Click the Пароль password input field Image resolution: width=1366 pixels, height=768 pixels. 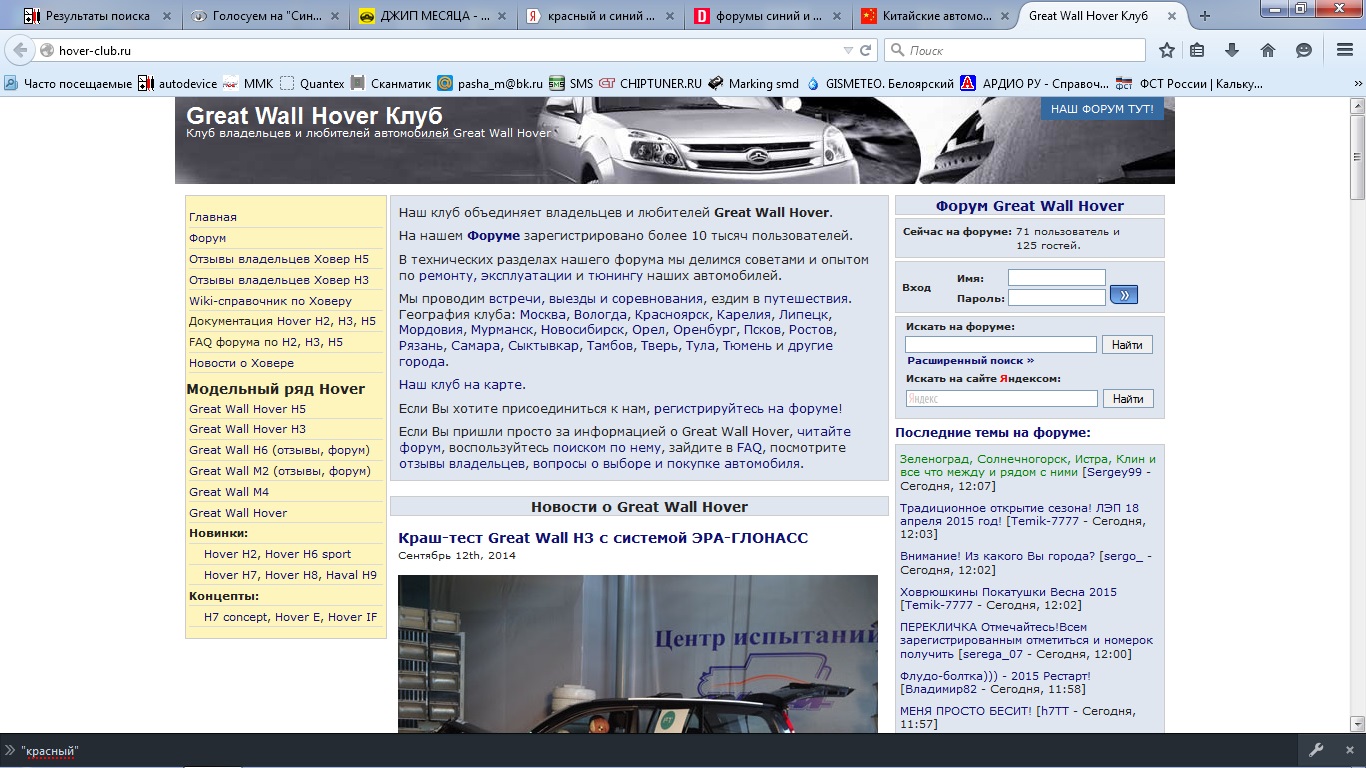[x=1057, y=297]
